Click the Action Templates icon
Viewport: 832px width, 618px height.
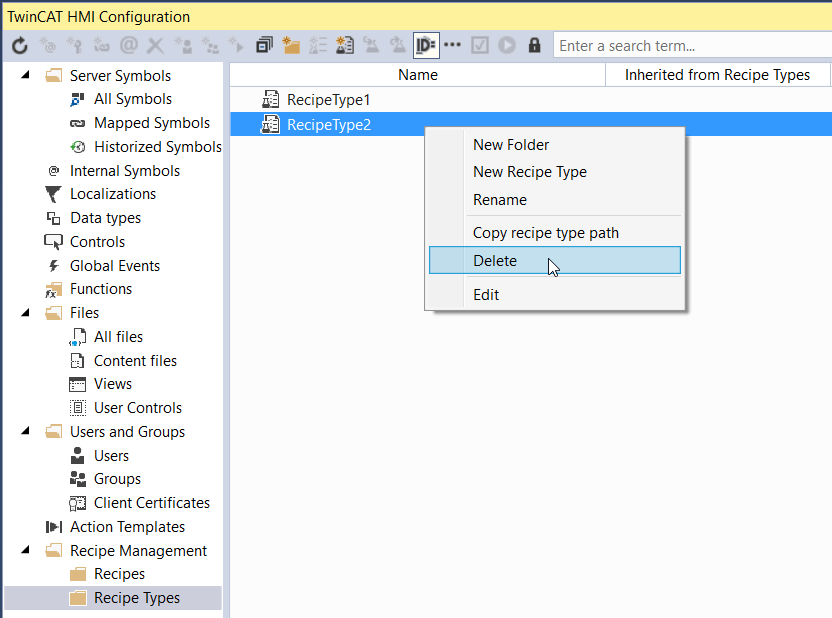[53, 527]
